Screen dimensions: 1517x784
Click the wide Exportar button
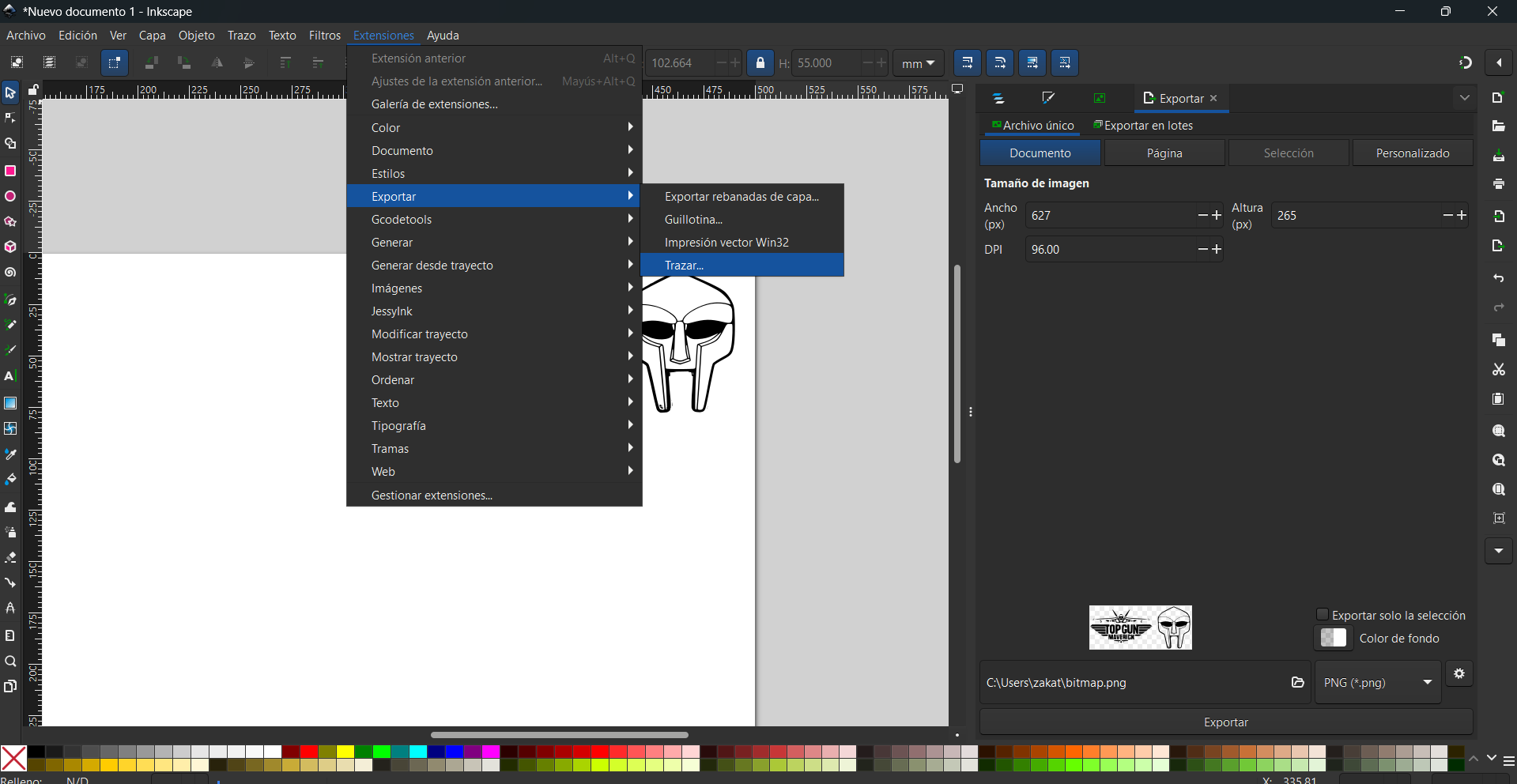click(1226, 722)
